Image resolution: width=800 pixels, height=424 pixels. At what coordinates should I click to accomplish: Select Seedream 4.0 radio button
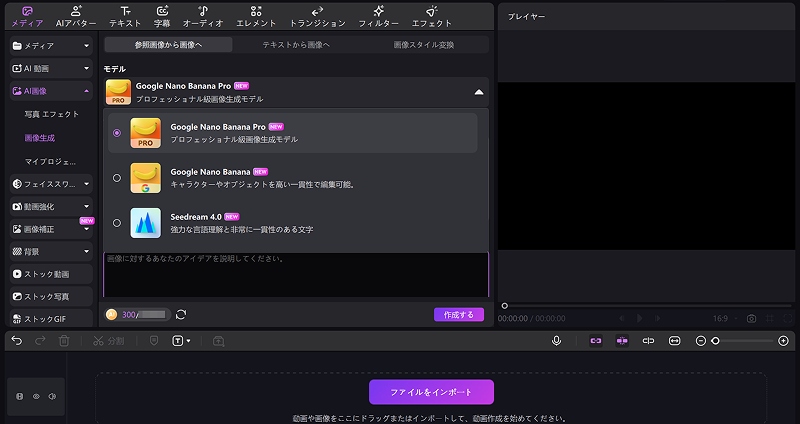(x=117, y=223)
